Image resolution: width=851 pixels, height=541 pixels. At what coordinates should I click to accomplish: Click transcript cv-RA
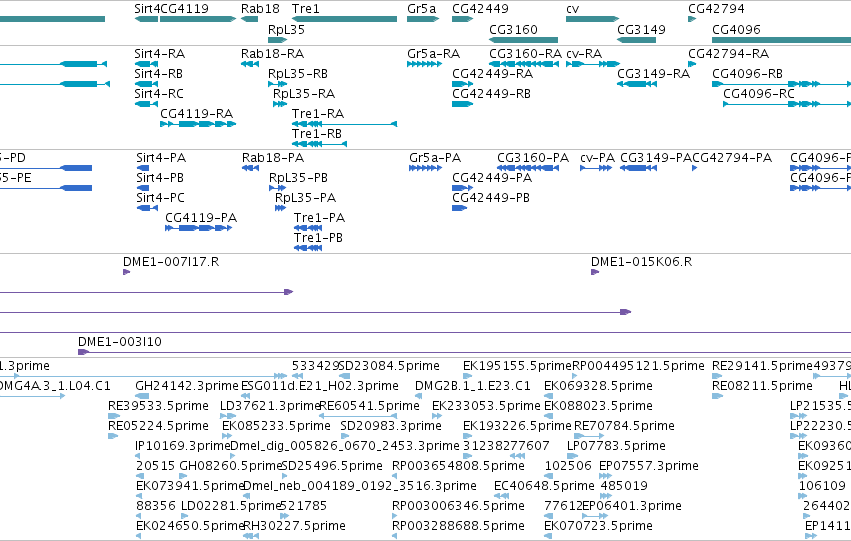(x=593, y=64)
